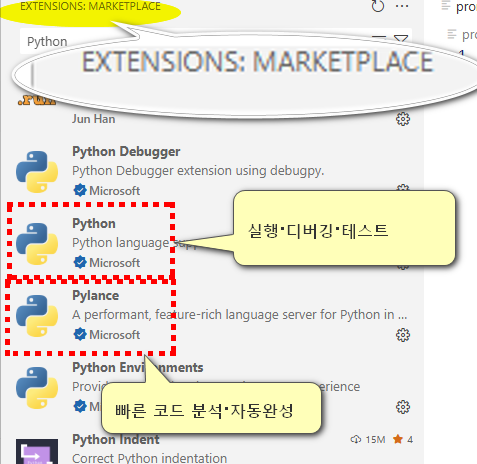Open manage gear for Jun Han extension
477x464 pixels.
(403, 119)
